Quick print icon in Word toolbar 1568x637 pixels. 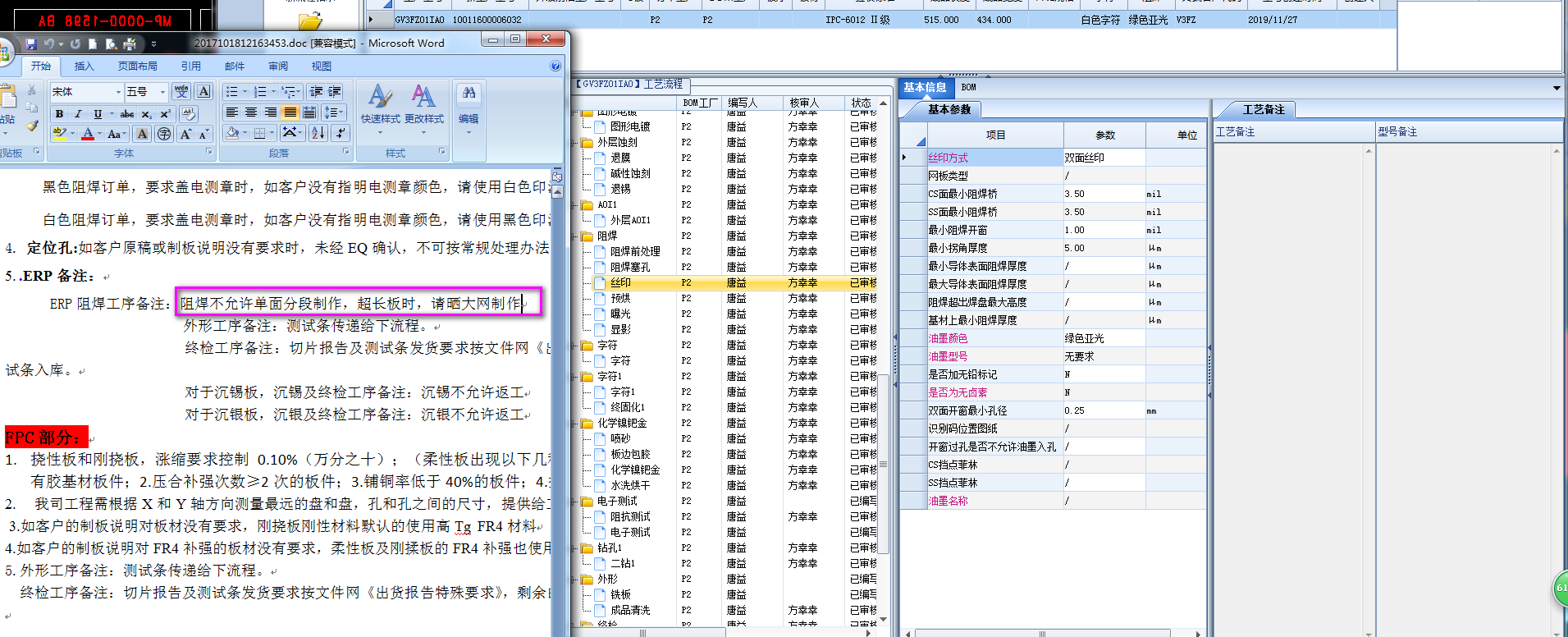[129, 44]
